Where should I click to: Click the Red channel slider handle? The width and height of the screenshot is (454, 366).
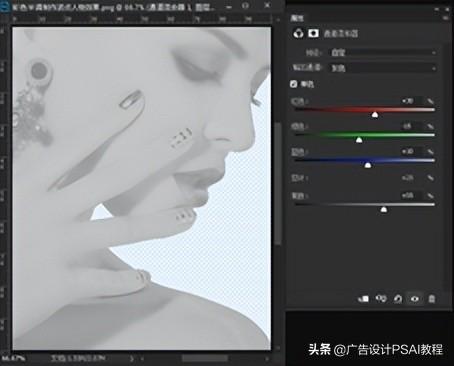(375, 114)
